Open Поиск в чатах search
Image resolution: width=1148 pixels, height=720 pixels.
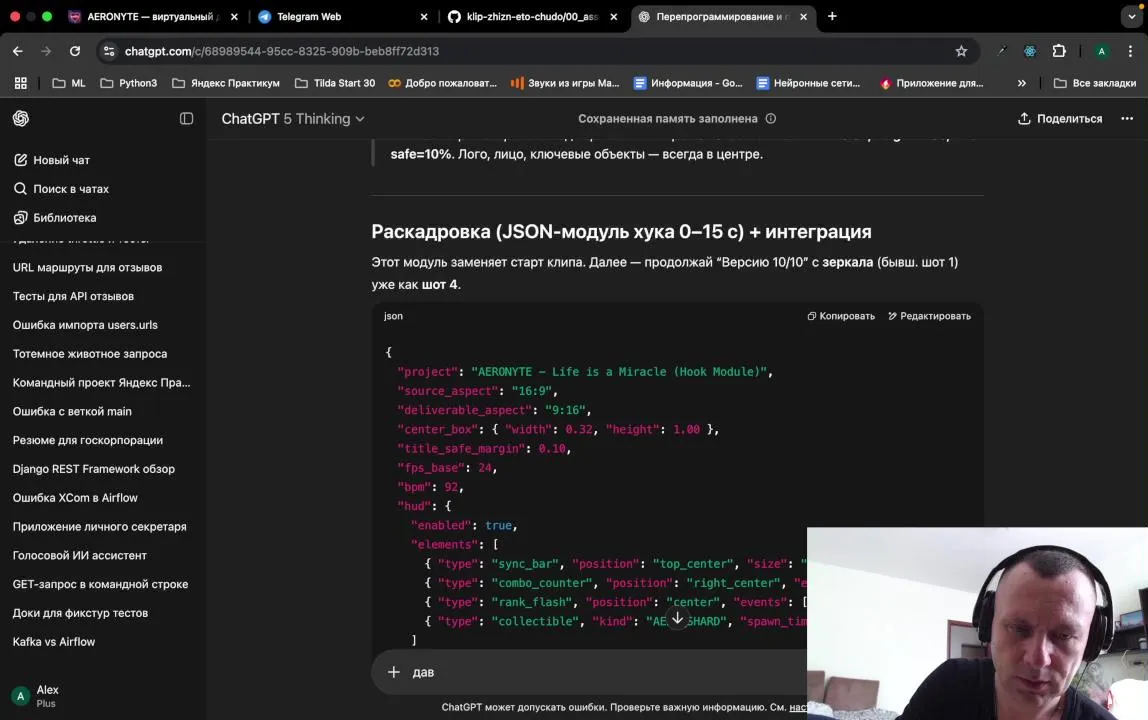point(61,189)
